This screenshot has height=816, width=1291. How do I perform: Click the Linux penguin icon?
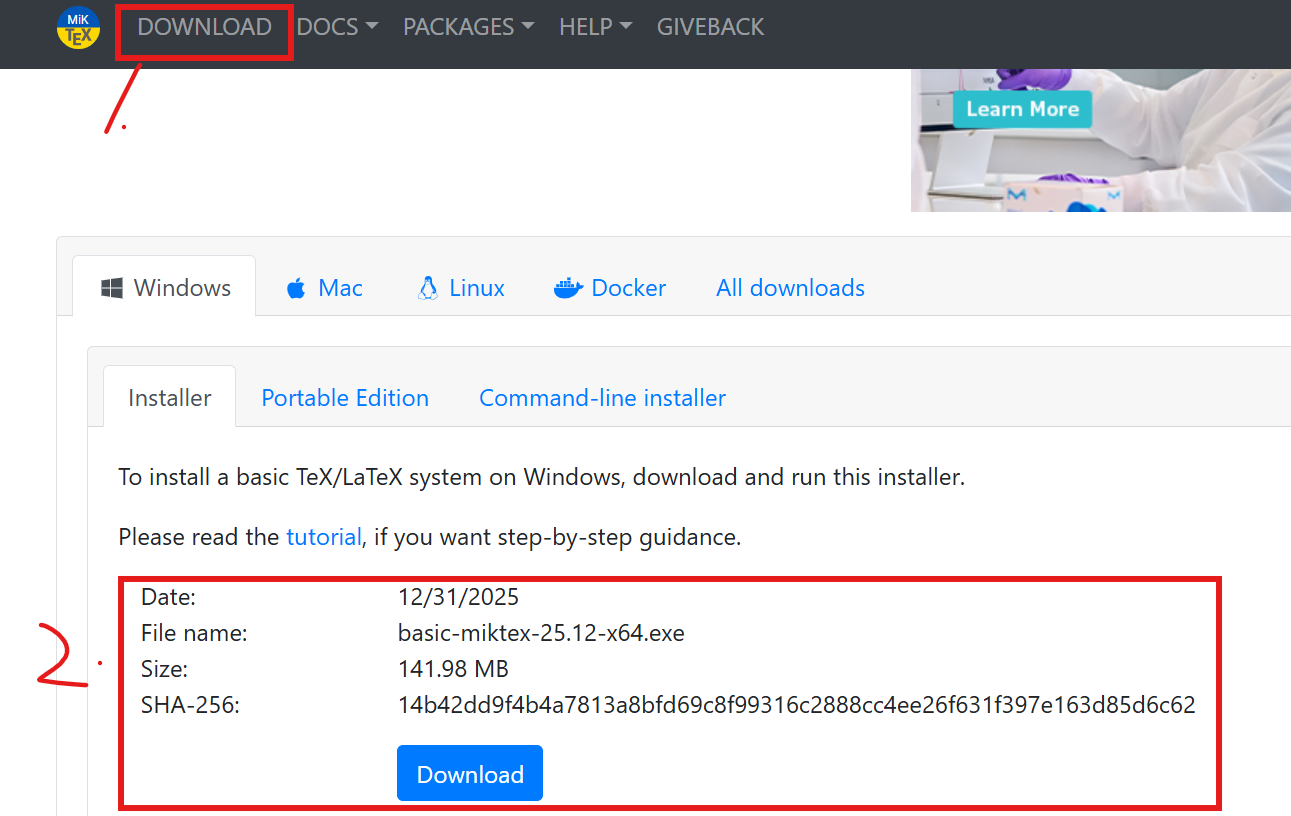pos(428,288)
